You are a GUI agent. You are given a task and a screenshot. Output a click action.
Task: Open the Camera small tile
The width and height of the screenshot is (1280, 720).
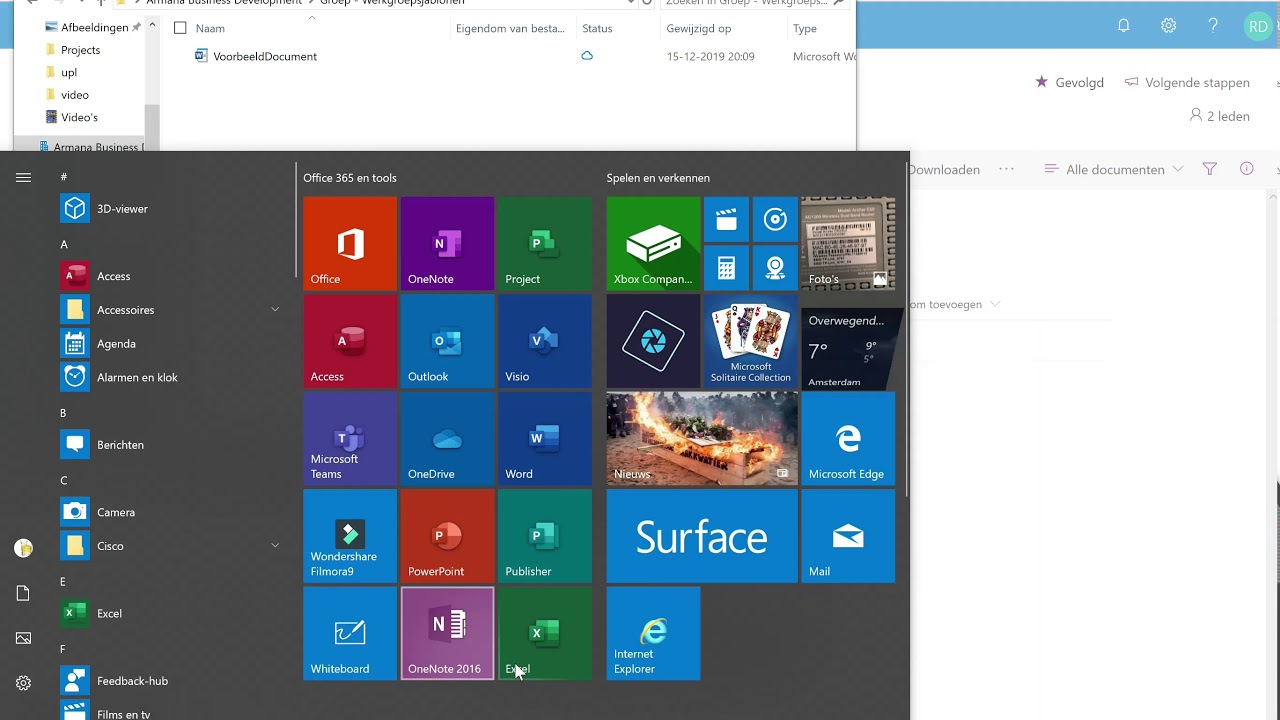click(775, 268)
